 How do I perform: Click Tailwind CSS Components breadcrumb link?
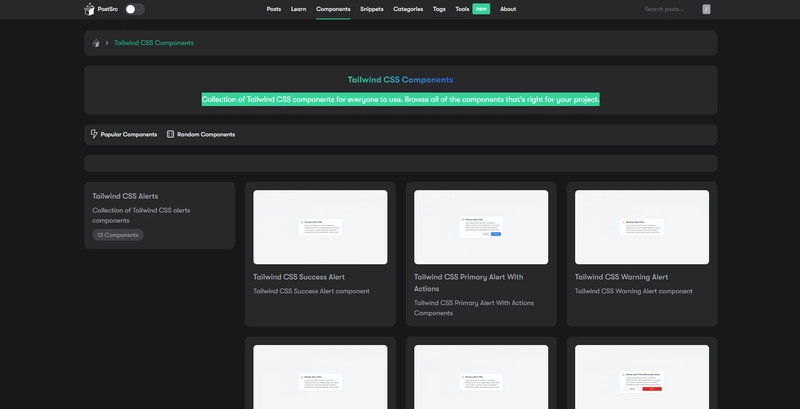(154, 43)
